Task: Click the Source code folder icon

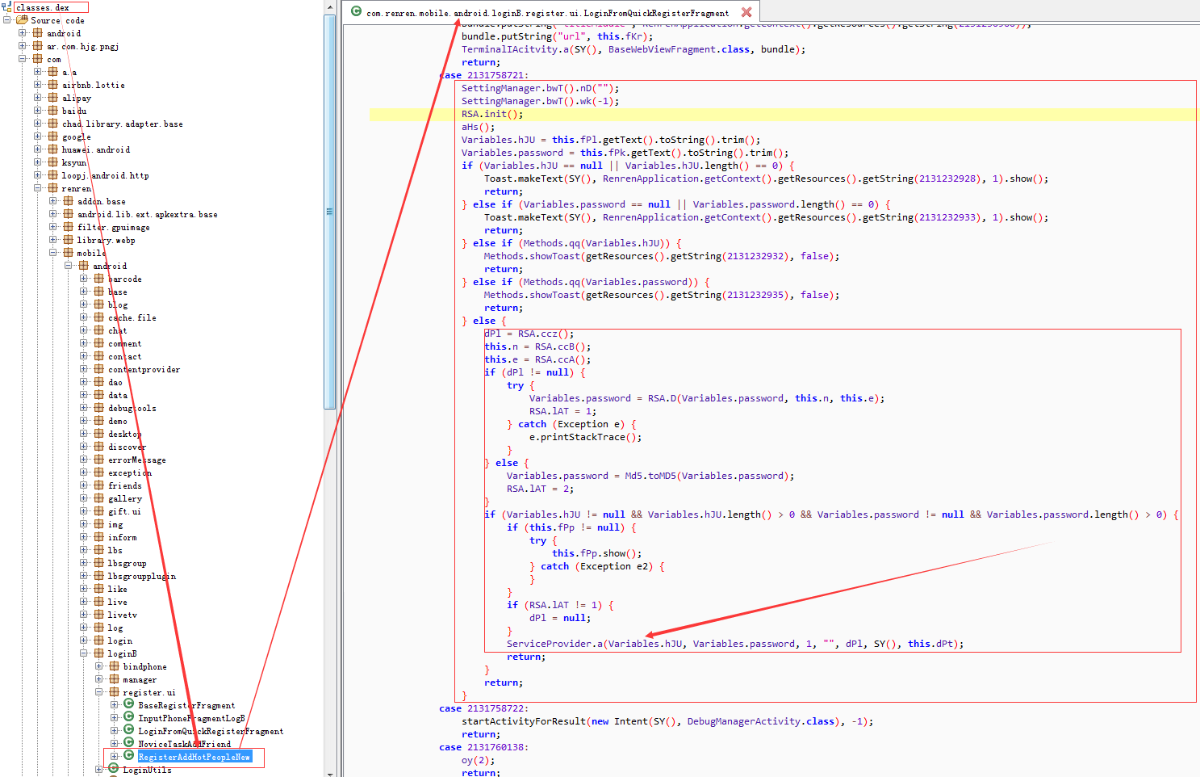Action: coord(22,20)
